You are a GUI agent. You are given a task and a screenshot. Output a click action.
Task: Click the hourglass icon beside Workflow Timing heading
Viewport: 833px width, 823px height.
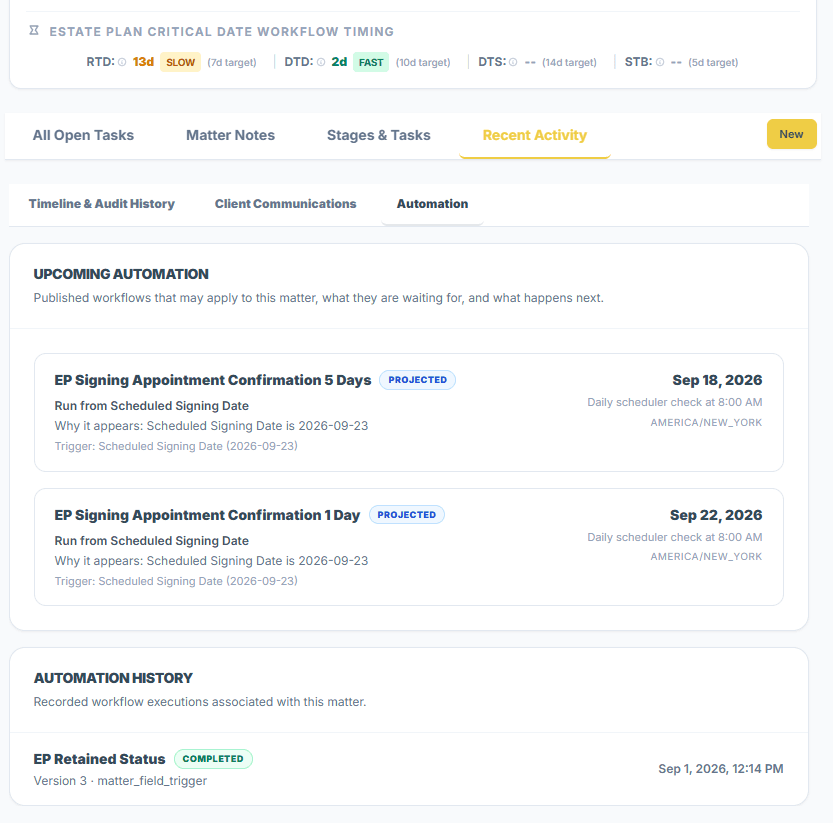coord(34,30)
